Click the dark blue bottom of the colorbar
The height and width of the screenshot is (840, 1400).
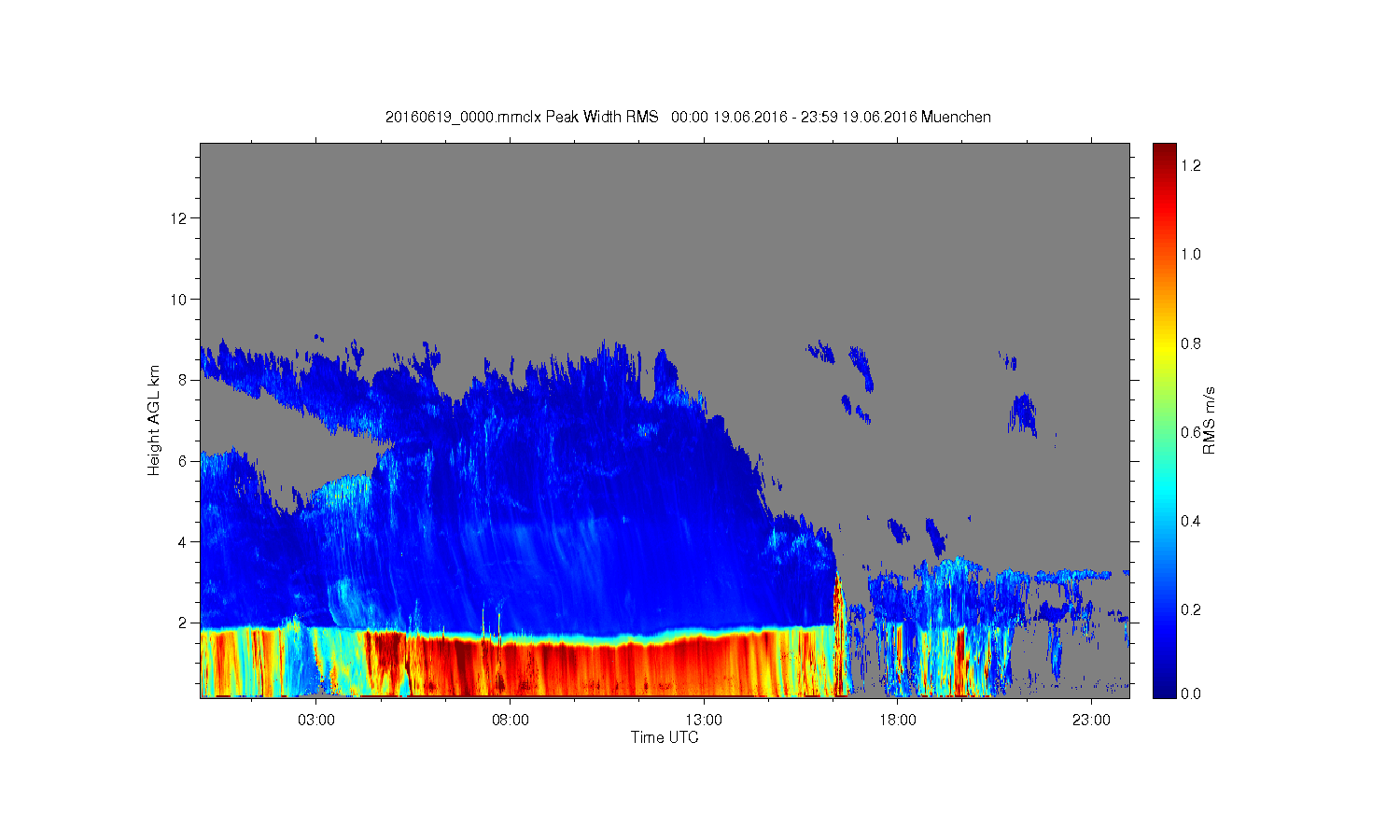pyautogui.click(x=1164, y=688)
